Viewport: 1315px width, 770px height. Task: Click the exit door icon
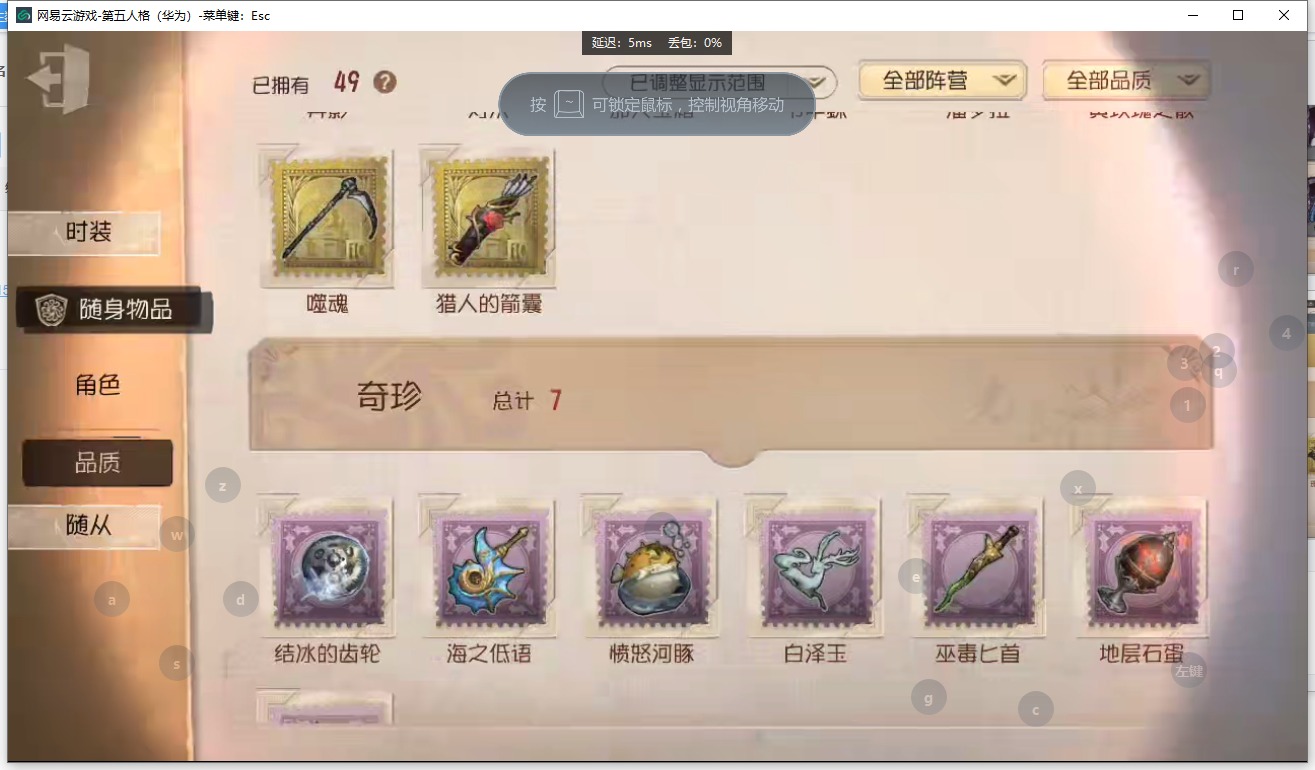pos(59,78)
